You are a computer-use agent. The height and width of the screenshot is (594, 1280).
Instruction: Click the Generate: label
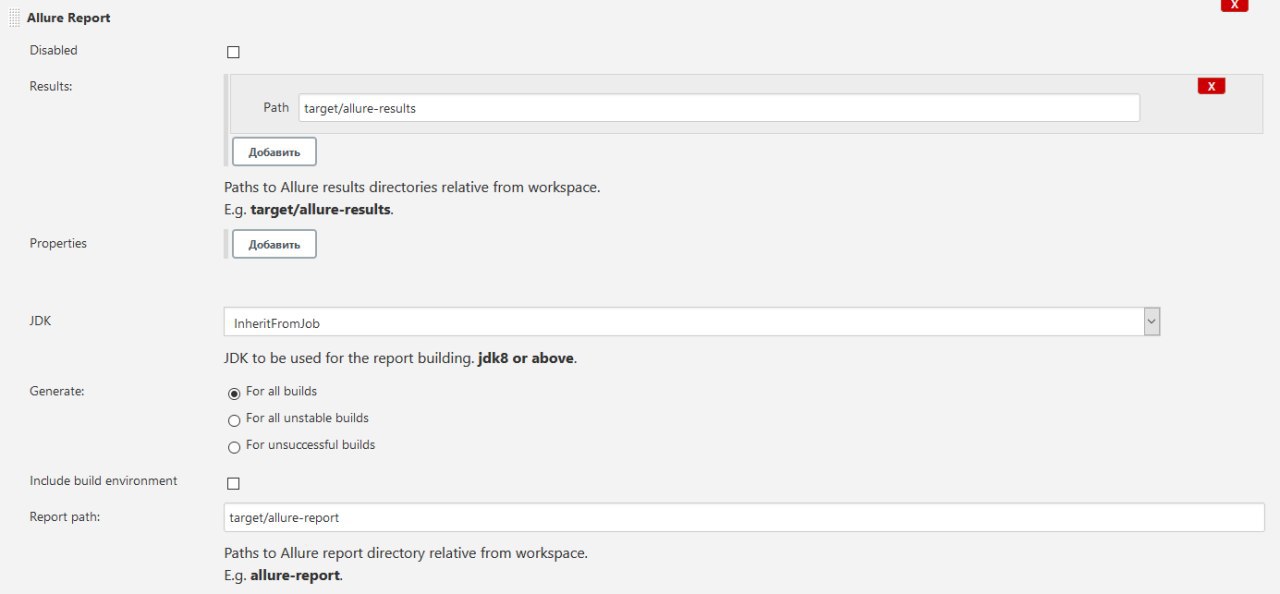(57, 391)
